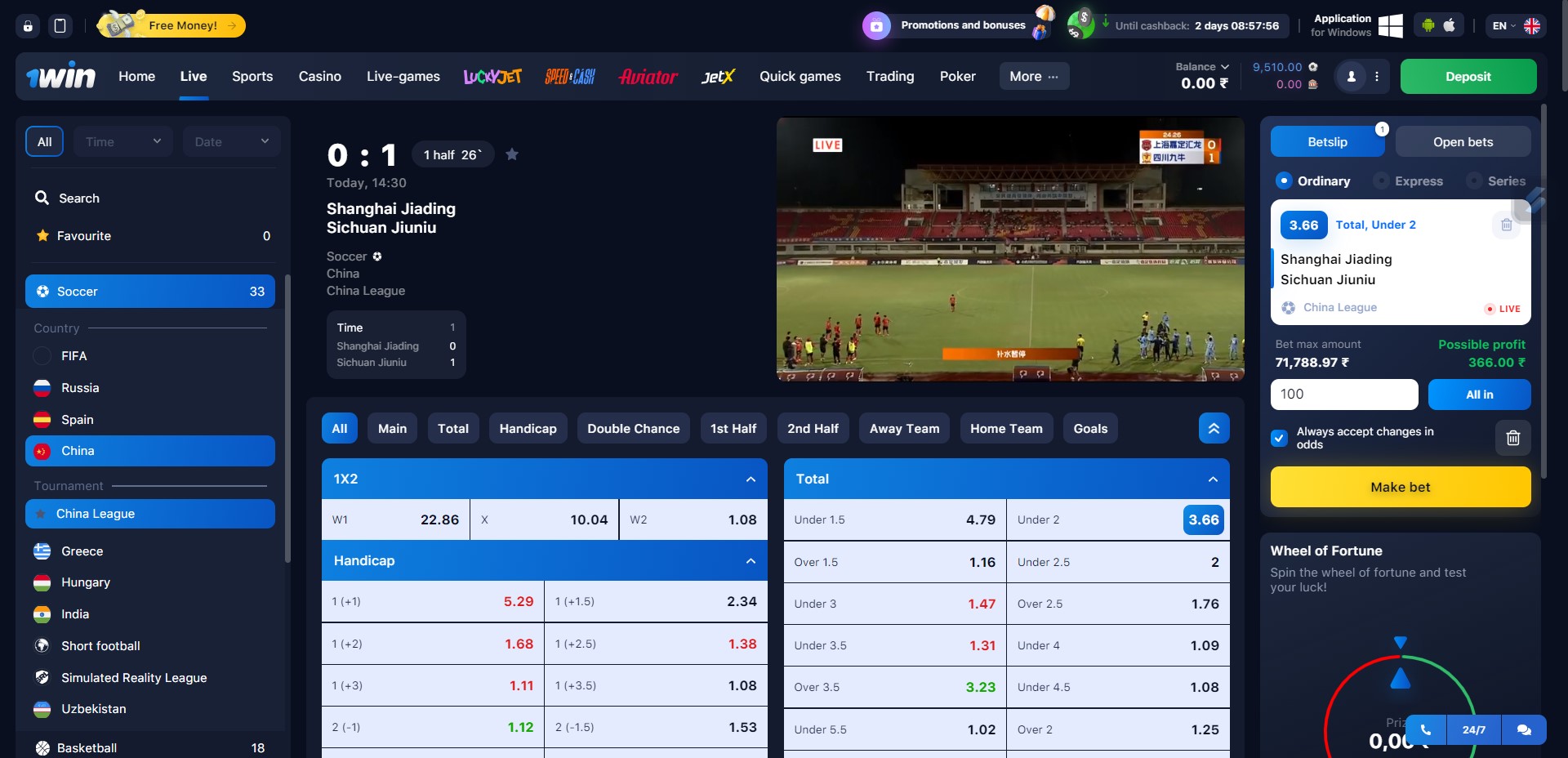The width and height of the screenshot is (1568, 758).
Task: Click the favourite star next to match time
Action: [x=512, y=154]
